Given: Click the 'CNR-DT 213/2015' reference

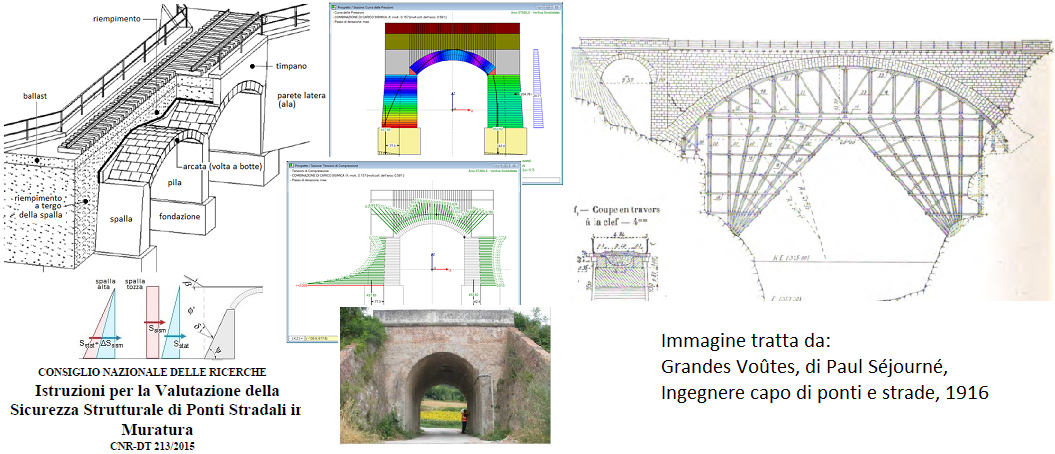Looking at the screenshot, I should (153, 445).
